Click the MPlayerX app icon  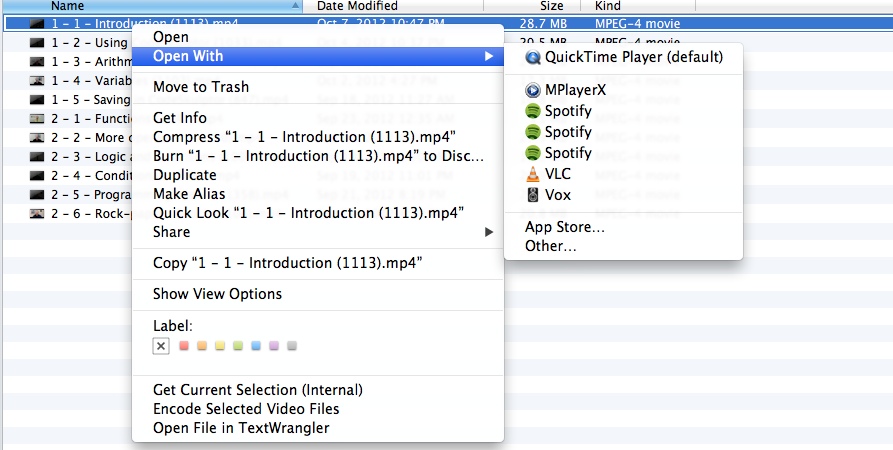pos(533,90)
